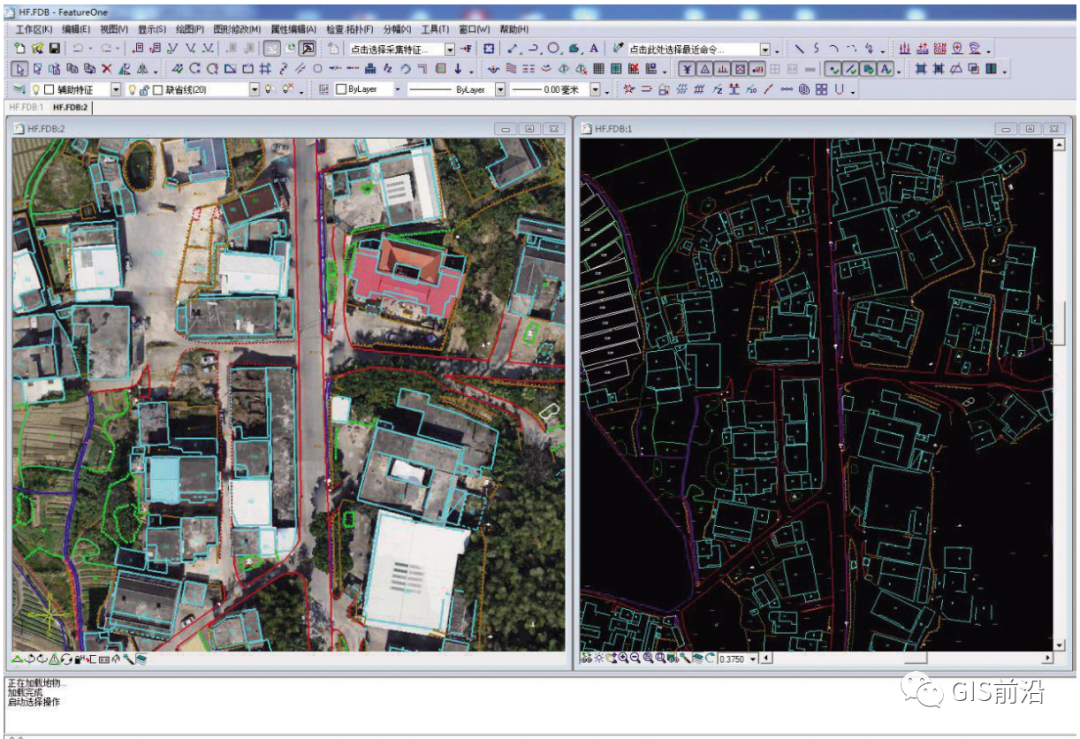The height and width of the screenshot is (739, 1080).
Task: Click zoom-out magnifier in HF.FDB:1 window toolbar
Action: (634, 658)
